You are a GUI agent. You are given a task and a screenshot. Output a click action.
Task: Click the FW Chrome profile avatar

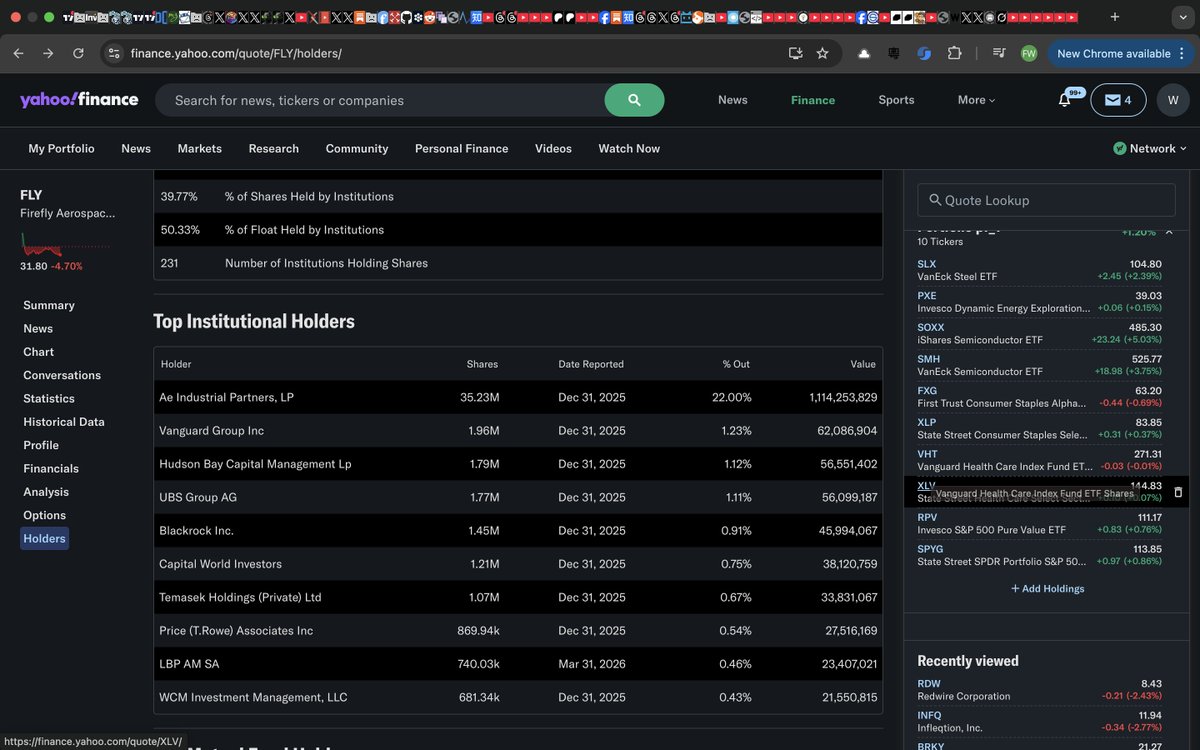click(1028, 53)
